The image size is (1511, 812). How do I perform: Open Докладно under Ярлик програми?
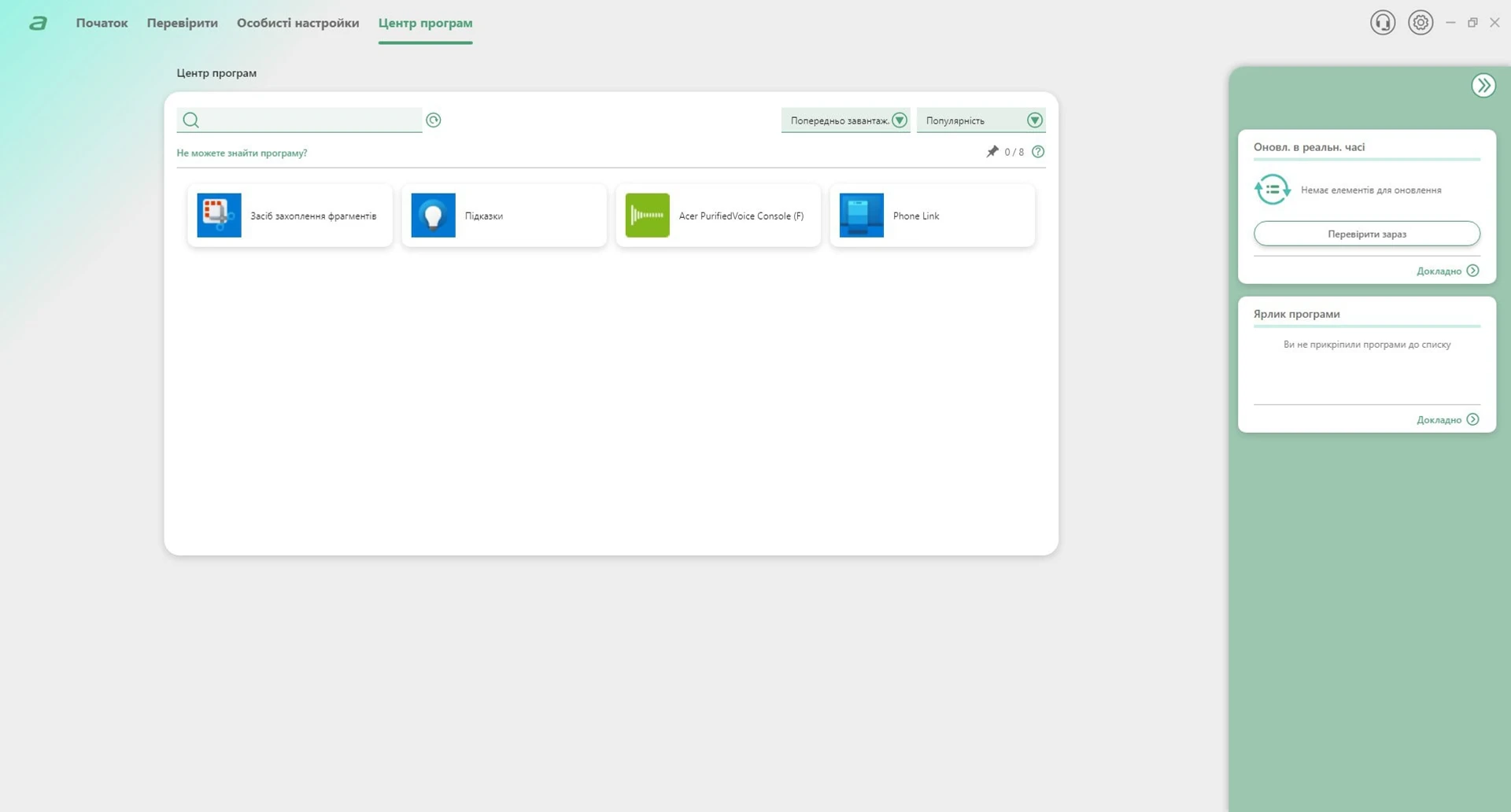1448,419
